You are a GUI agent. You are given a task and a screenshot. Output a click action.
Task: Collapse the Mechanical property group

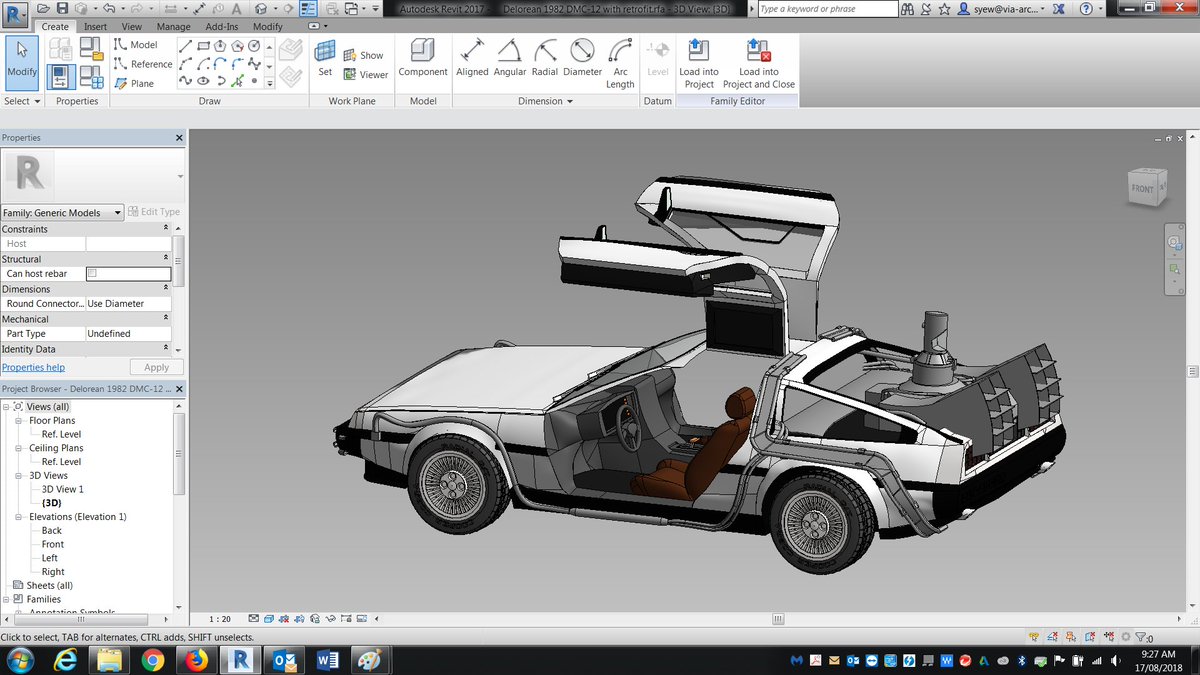pos(165,319)
